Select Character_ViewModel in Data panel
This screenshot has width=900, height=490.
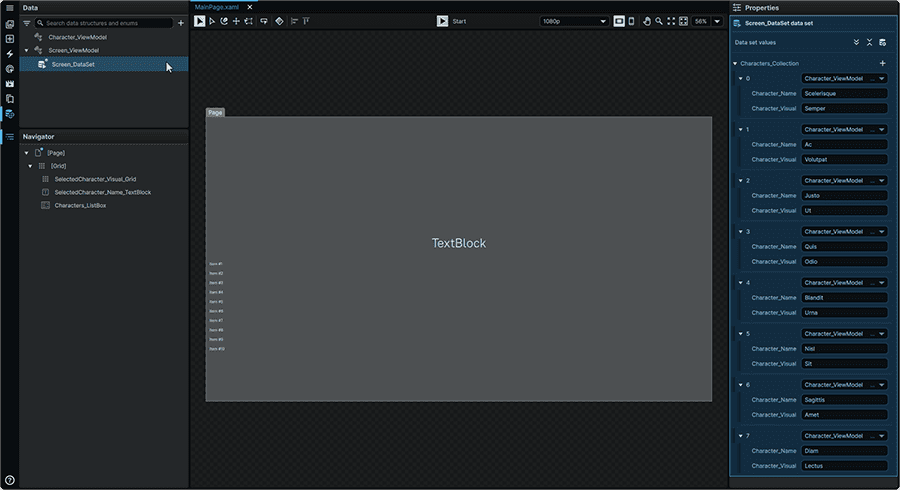coord(77,37)
